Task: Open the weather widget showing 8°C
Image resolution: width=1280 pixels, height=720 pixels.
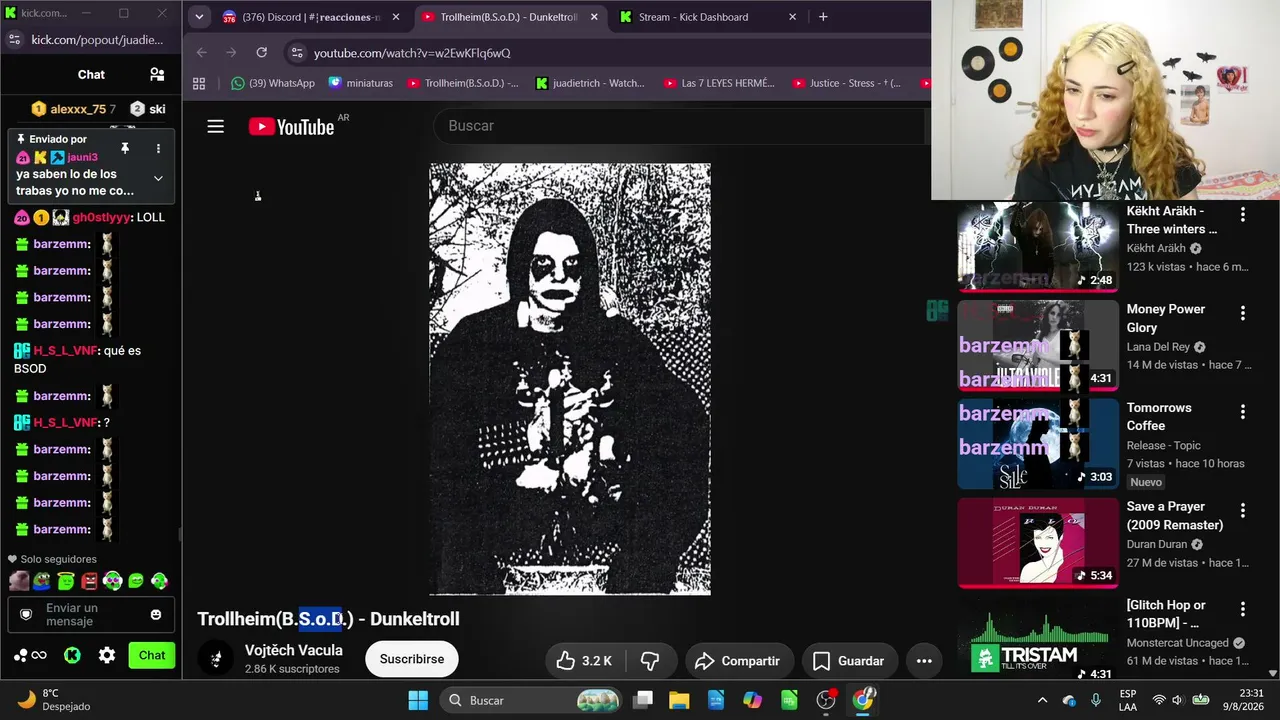Action: point(55,700)
